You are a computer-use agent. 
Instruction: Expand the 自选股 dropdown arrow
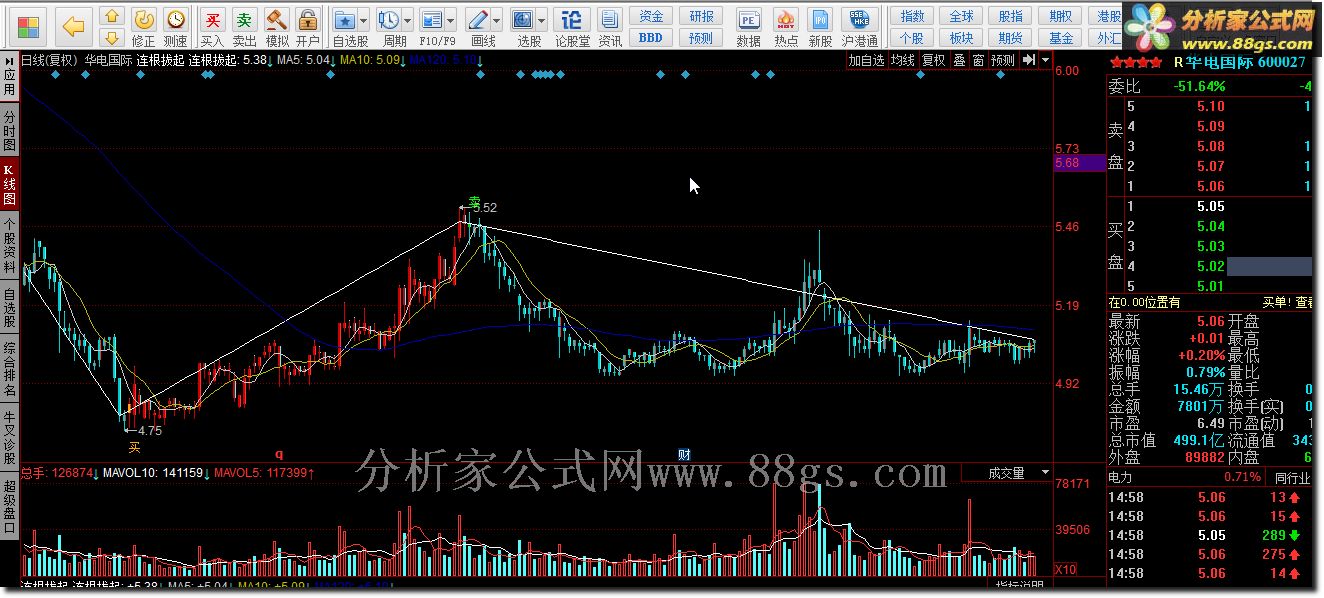tap(364, 20)
